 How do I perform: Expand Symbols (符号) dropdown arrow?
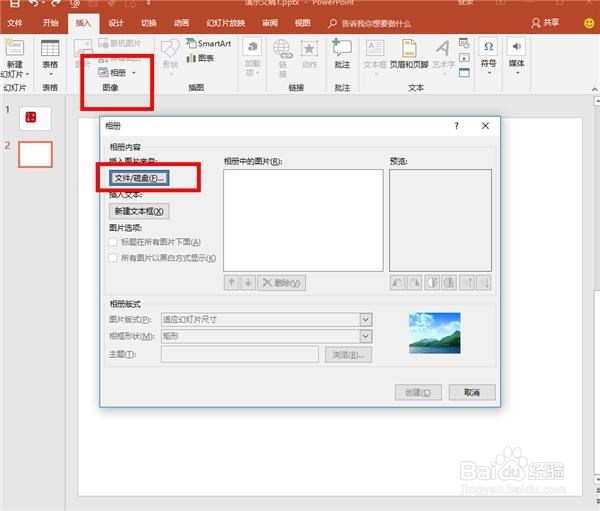coord(489,72)
